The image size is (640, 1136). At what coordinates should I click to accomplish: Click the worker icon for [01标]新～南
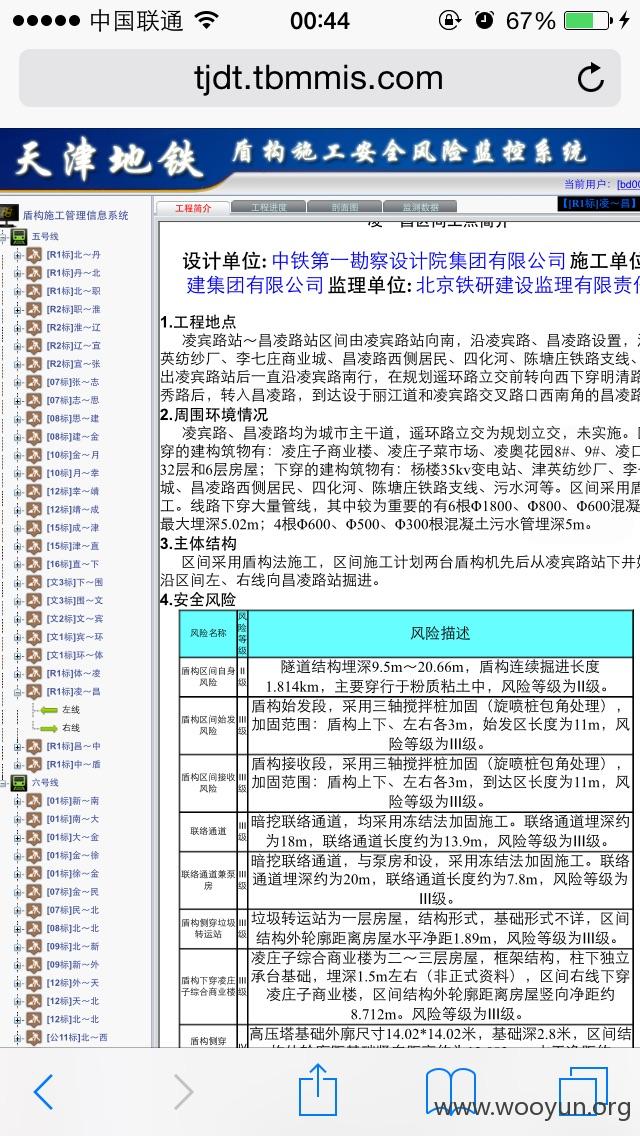(34, 801)
